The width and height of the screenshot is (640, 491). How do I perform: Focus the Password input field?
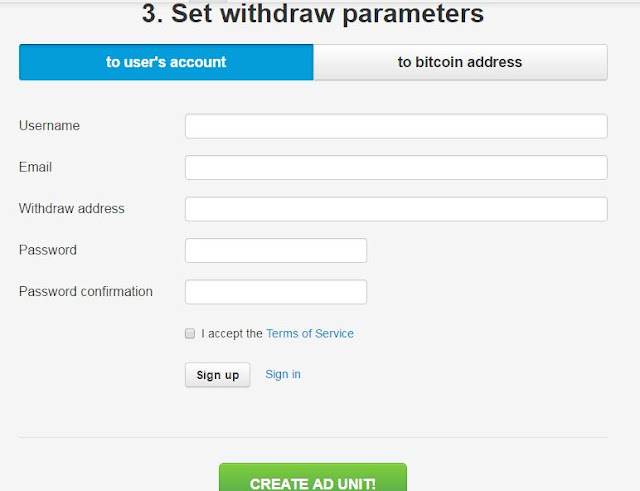pos(276,250)
